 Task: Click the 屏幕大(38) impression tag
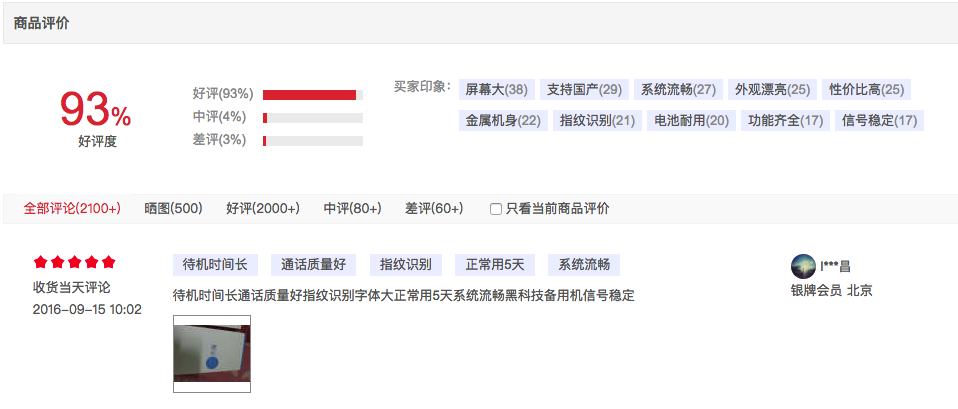point(496,90)
